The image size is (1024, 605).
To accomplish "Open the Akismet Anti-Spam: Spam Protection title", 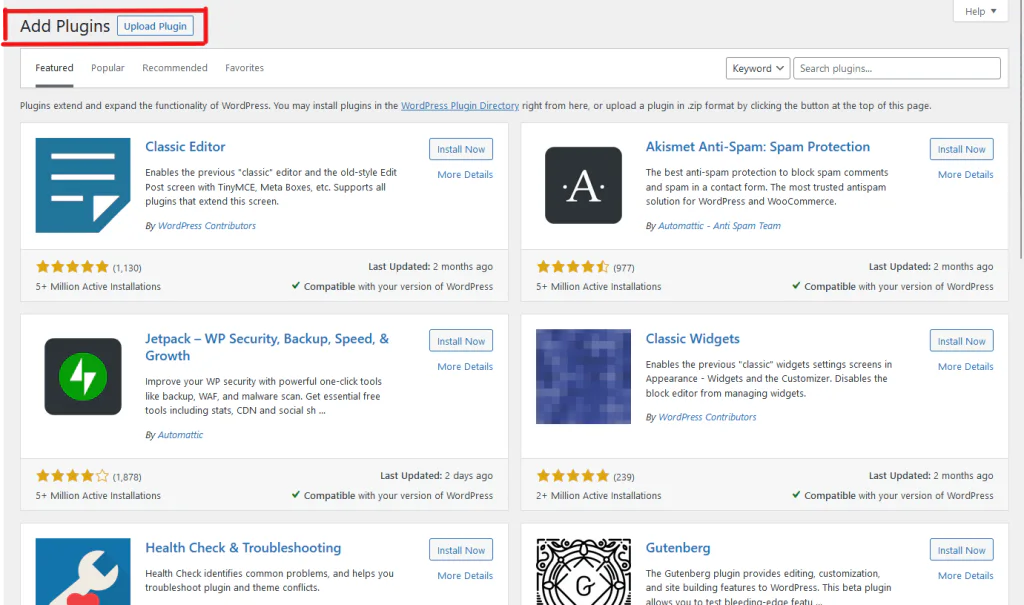I will (x=758, y=147).
